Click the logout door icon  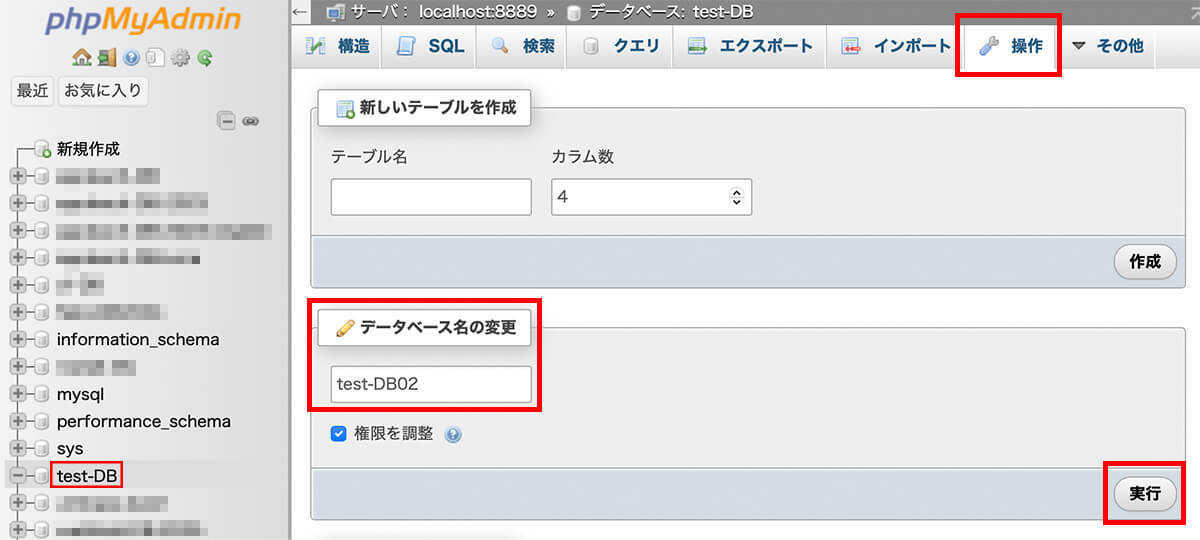click(x=106, y=57)
